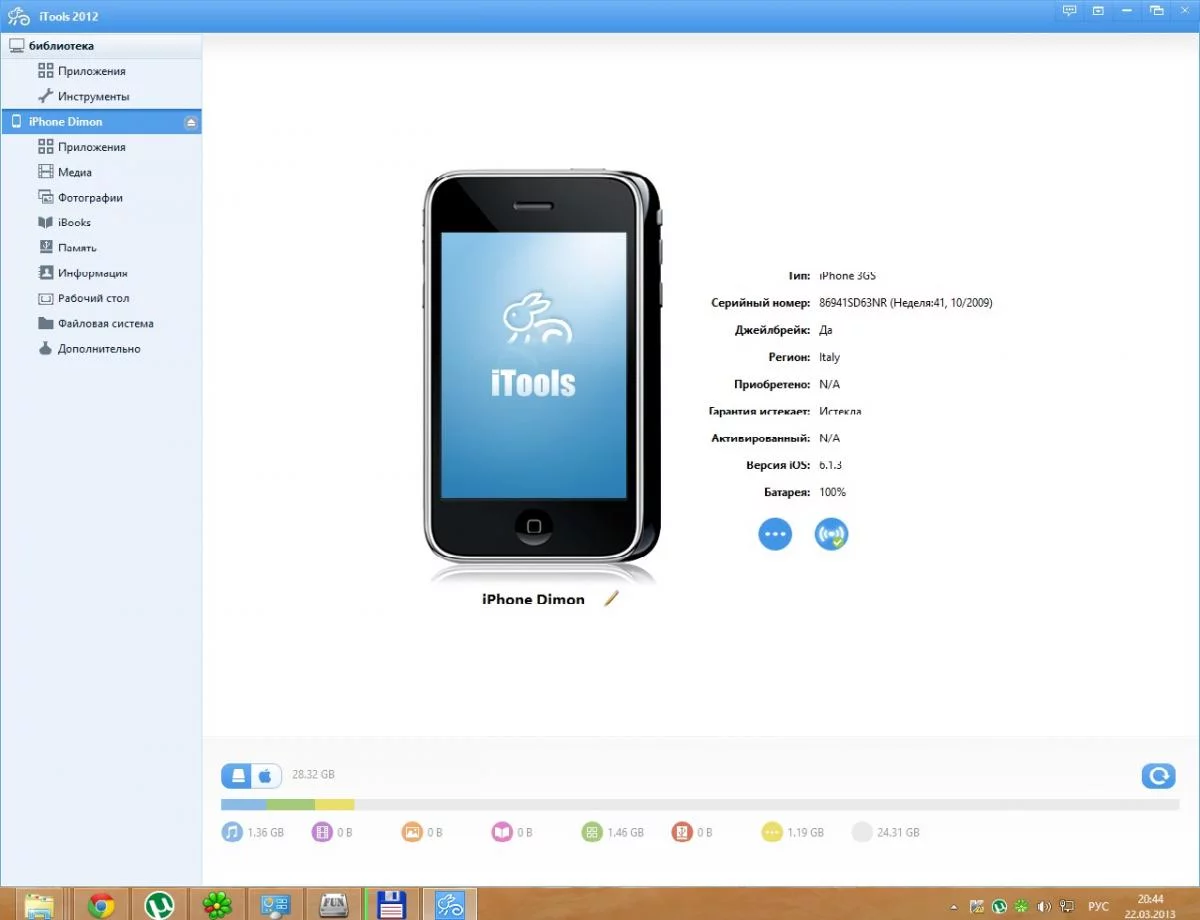Click the yellow segment of storage bar

tap(334, 805)
